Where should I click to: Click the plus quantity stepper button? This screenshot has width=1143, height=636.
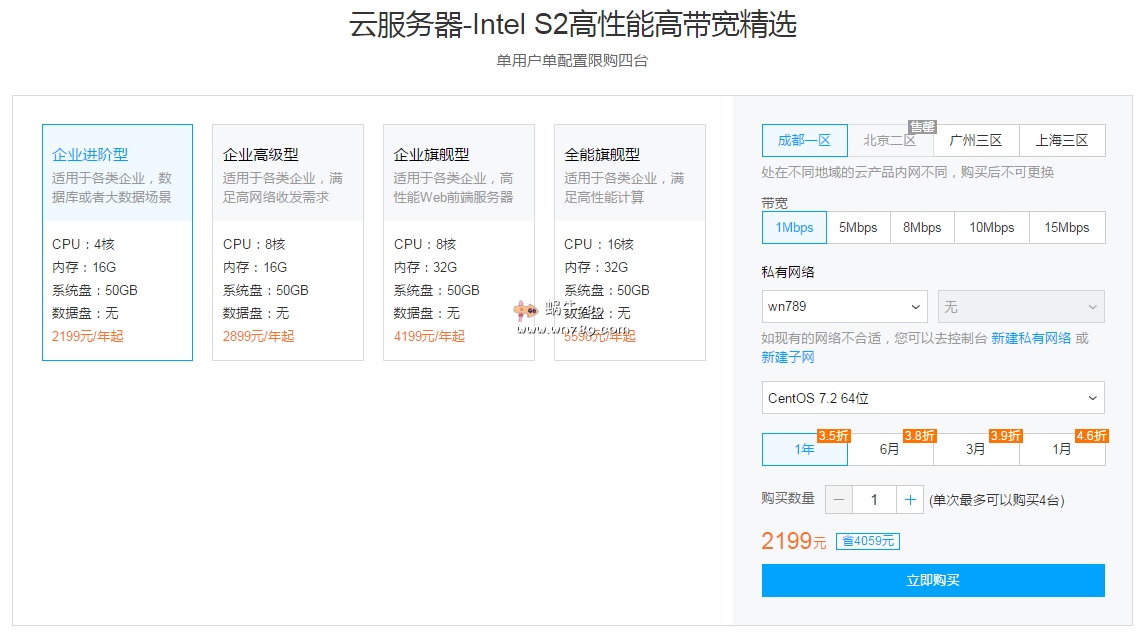(x=909, y=500)
